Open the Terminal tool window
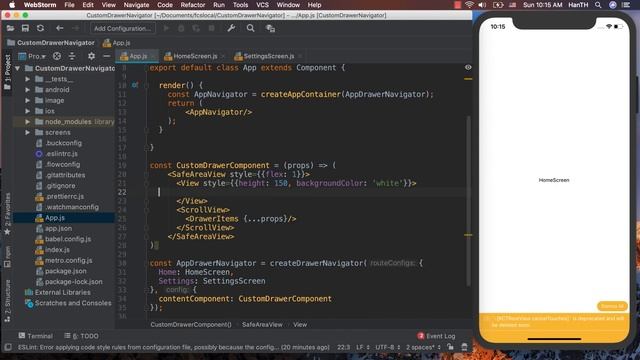Viewport: 640px width, 360px height. (x=36, y=336)
